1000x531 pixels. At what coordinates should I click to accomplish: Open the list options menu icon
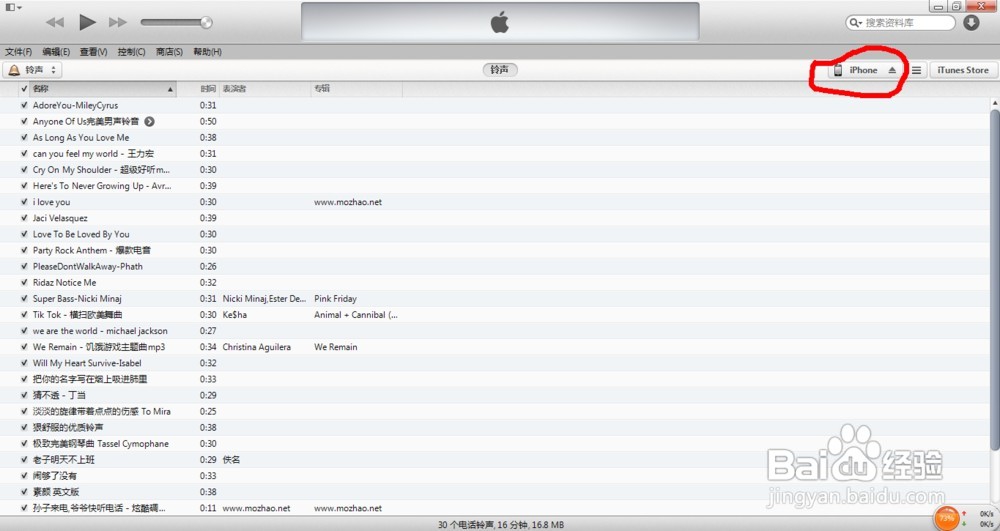[x=916, y=70]
